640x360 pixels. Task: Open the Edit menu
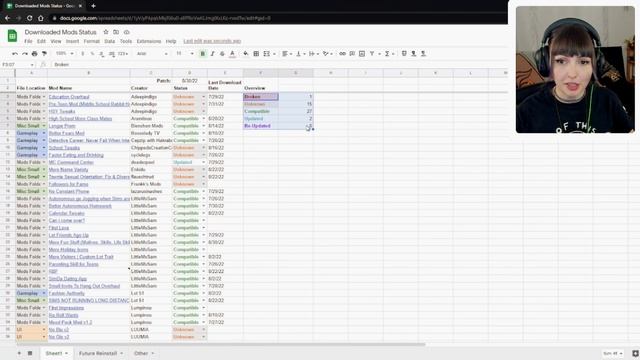tap(41, 41)
